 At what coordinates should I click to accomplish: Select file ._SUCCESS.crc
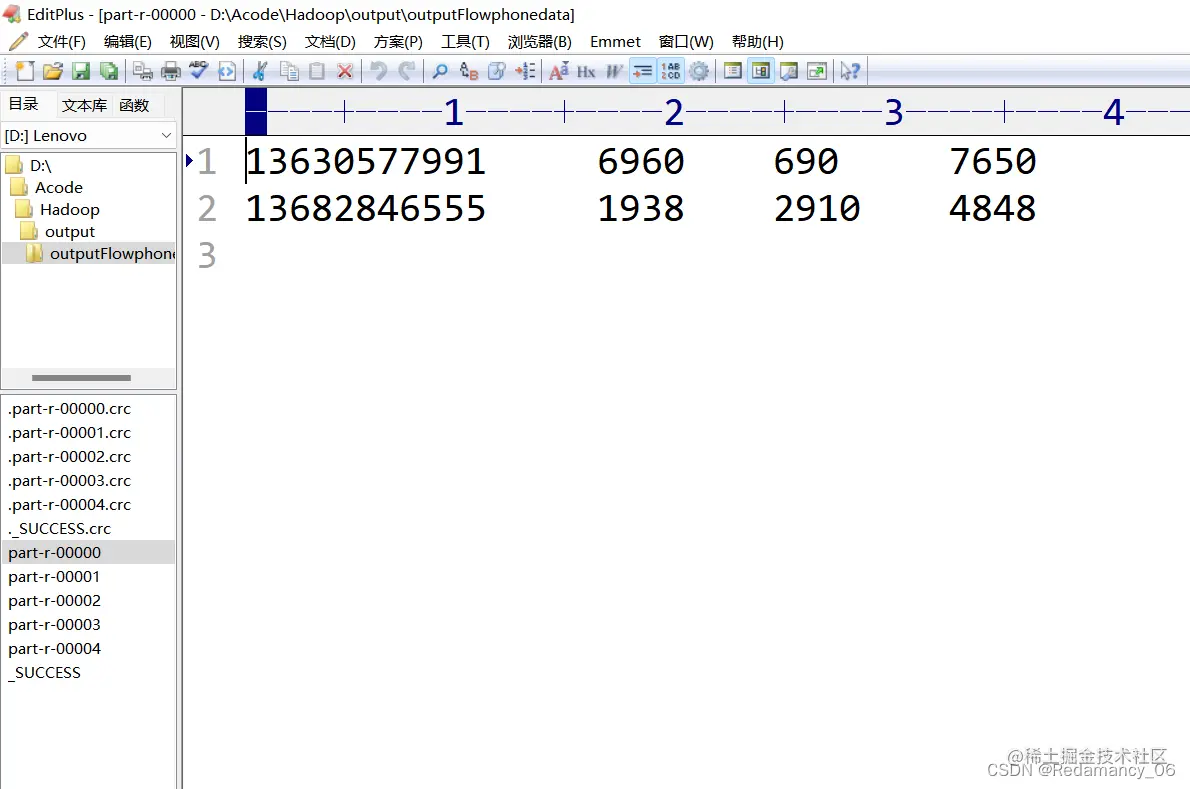(x=59, y=528)
